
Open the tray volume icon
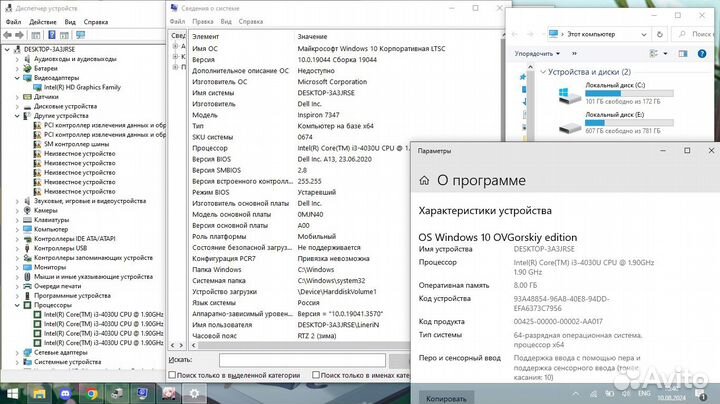(625, 394)
